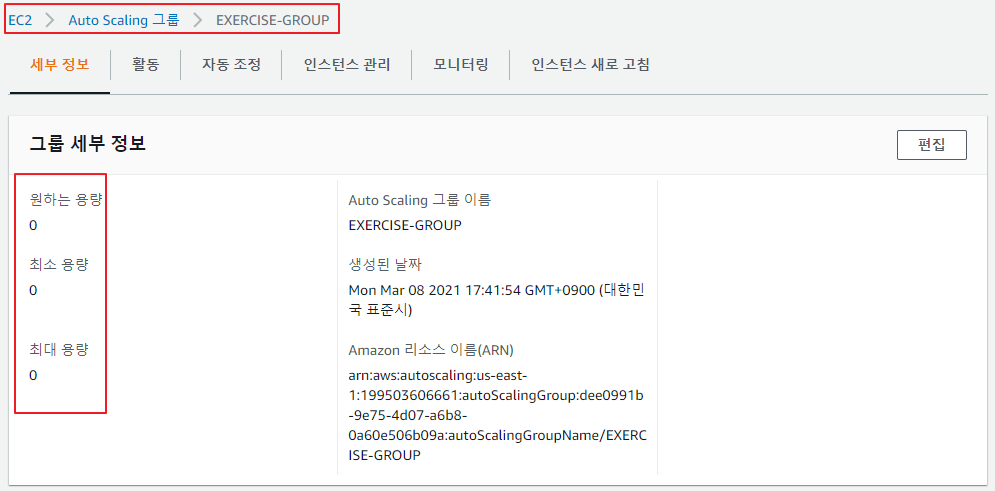Select group name value EXERCISE-GROUP
This screenshot has width=995, height=491.
(x=405, y=225)
